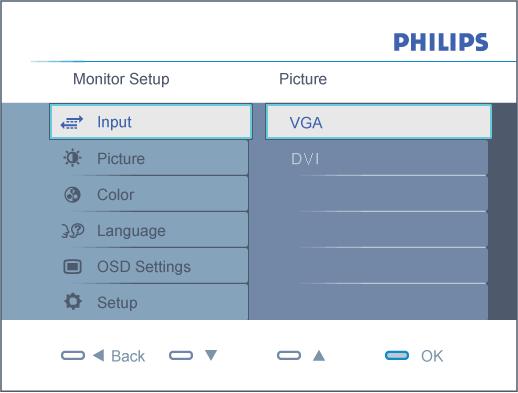Choose the VGA input option
Image resolution: width=518 pixels, height=393 pixels.
[379, 122]
